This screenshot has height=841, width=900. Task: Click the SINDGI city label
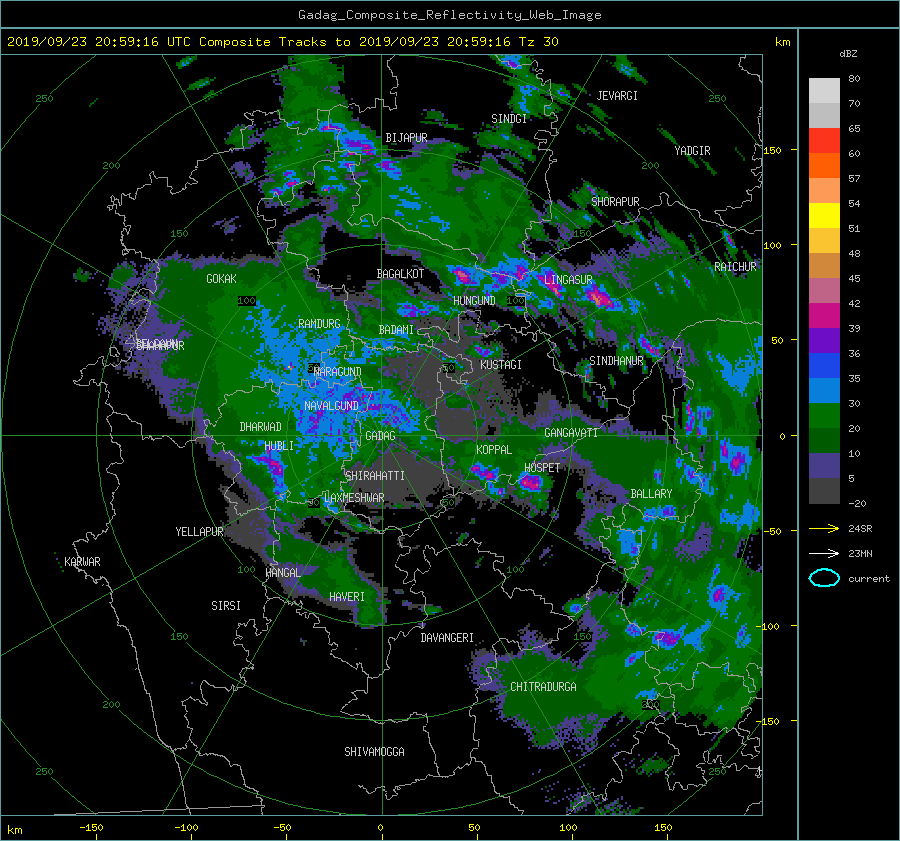coord(509,118)
